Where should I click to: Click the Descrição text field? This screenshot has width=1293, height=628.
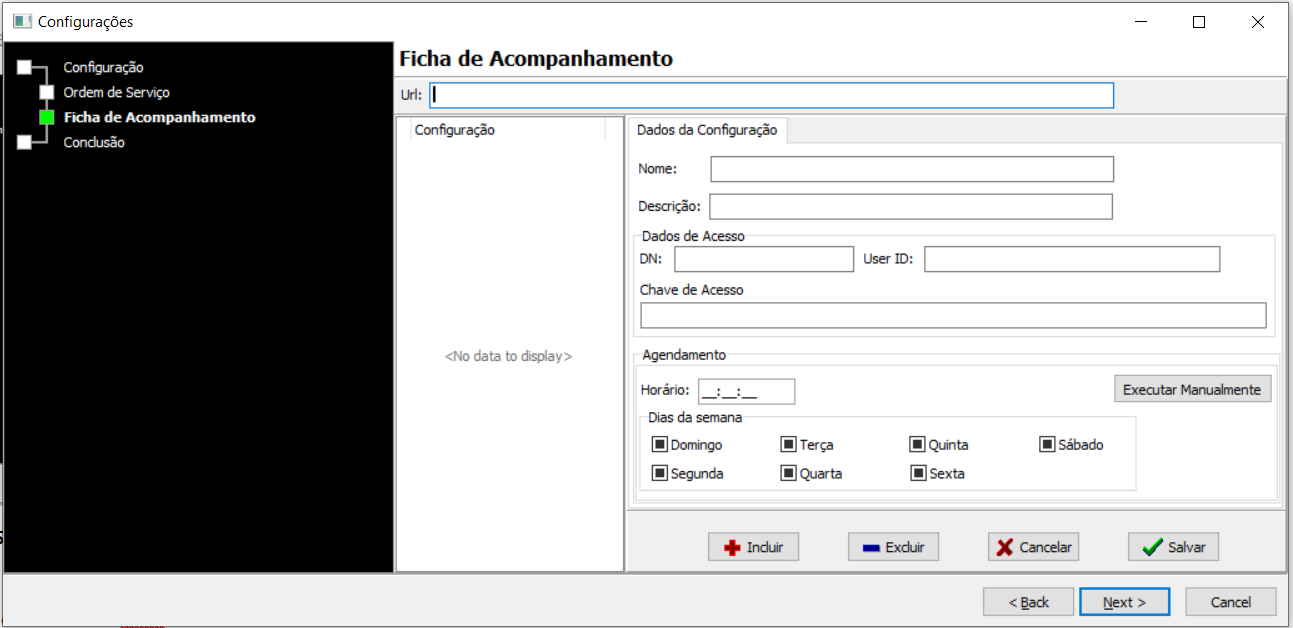pyautogui.click(x=910, y=206)
